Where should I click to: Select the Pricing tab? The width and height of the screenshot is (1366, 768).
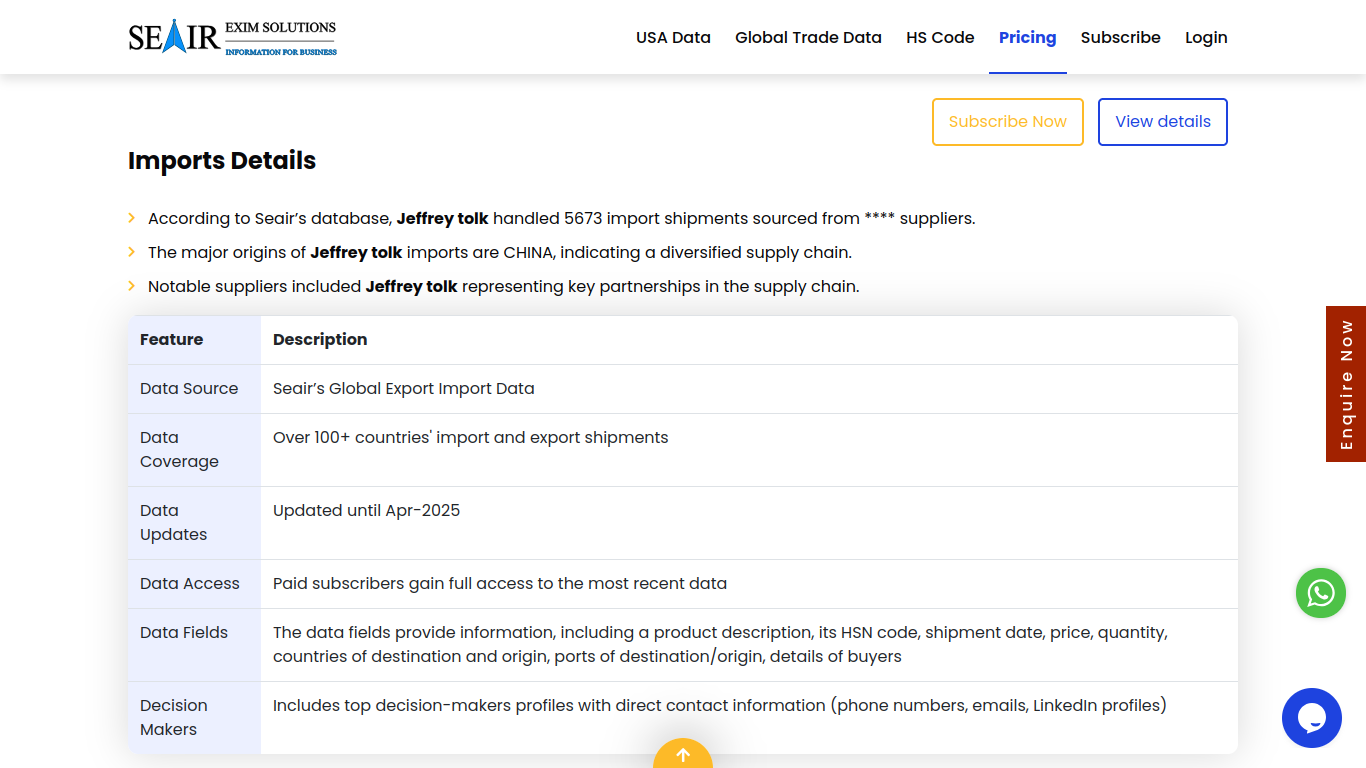click(x=1027, y=37)
